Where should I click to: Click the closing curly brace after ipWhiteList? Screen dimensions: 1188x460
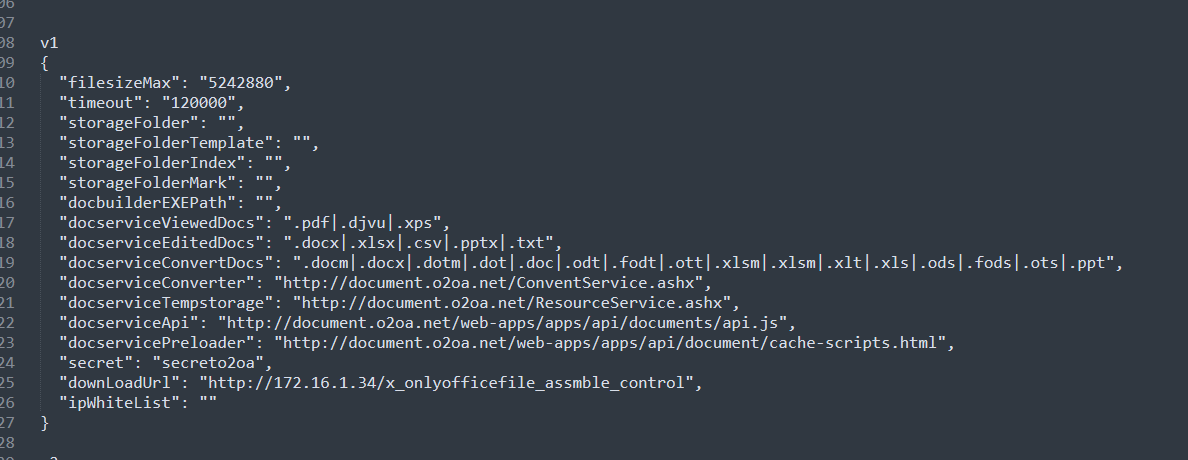click(45, 422)
